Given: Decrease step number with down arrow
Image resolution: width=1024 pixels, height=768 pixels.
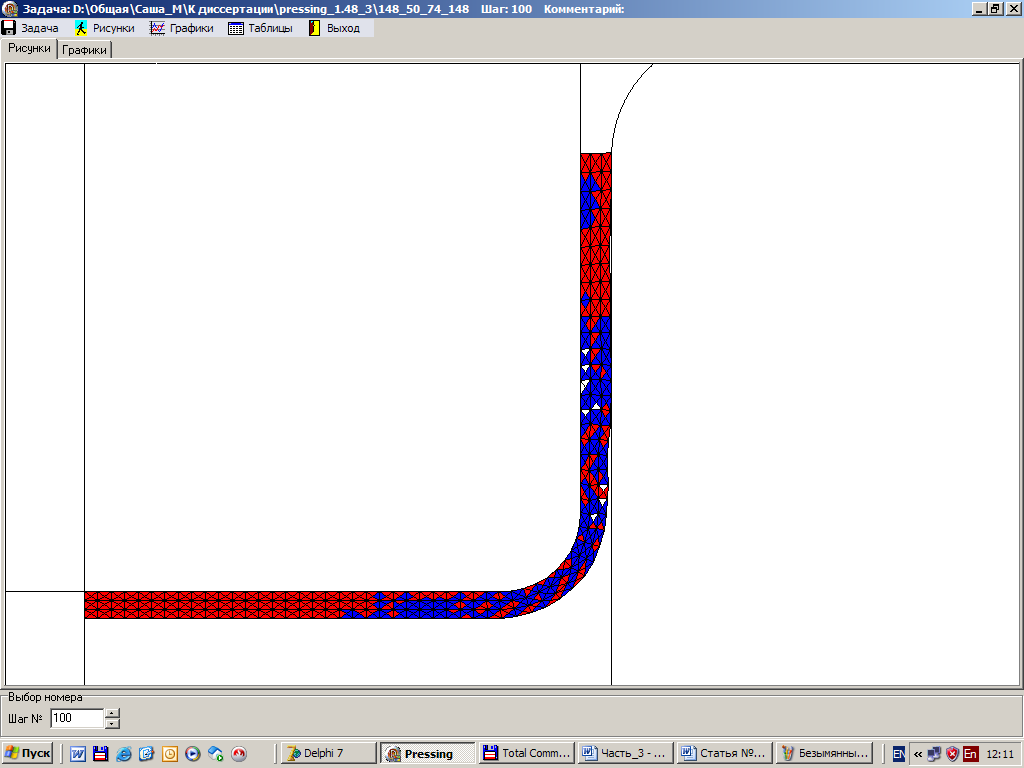Looking at the screenshot, I should tap(112, 723).
